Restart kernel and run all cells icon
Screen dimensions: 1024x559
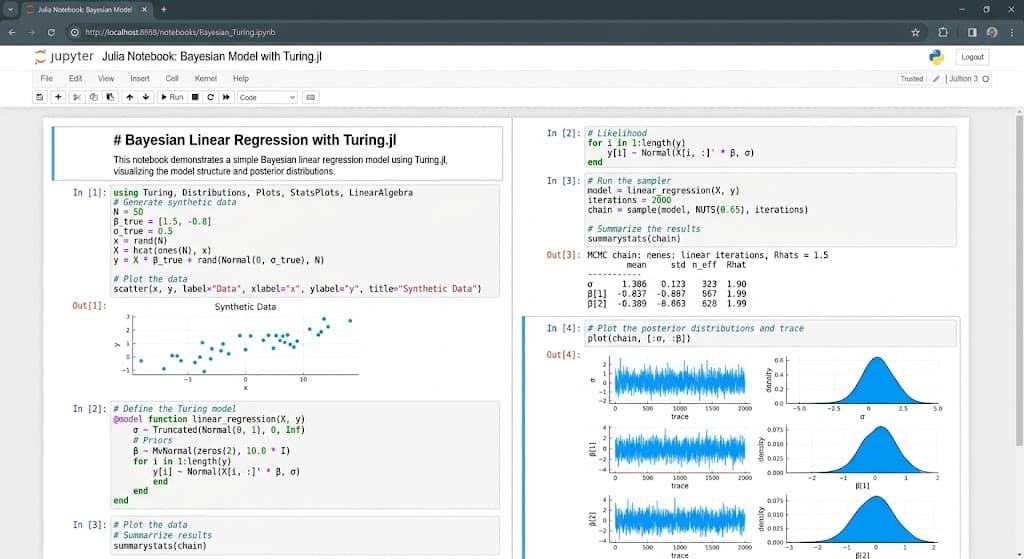pos(226,97)
